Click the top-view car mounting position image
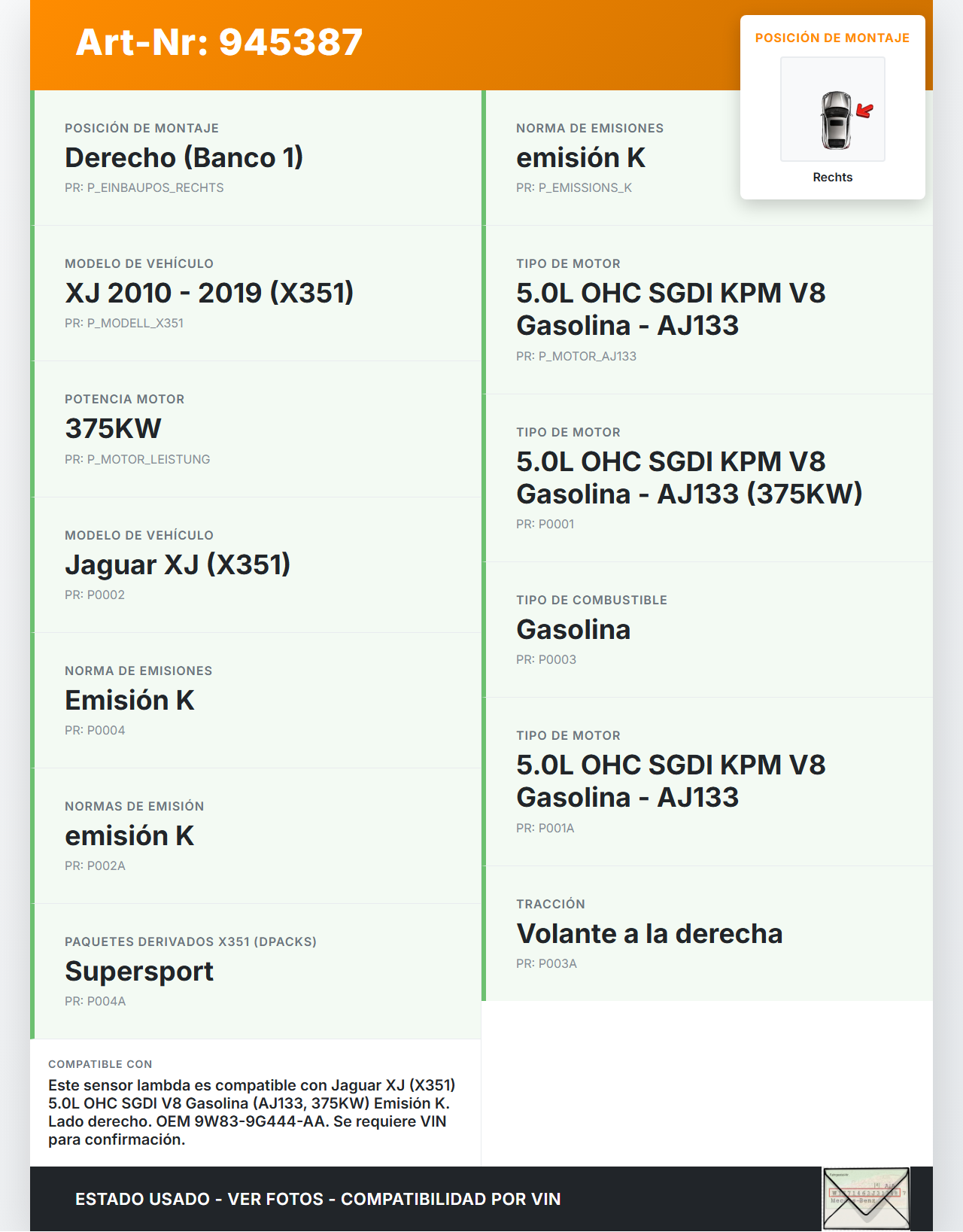 click(x=833, y=110)
